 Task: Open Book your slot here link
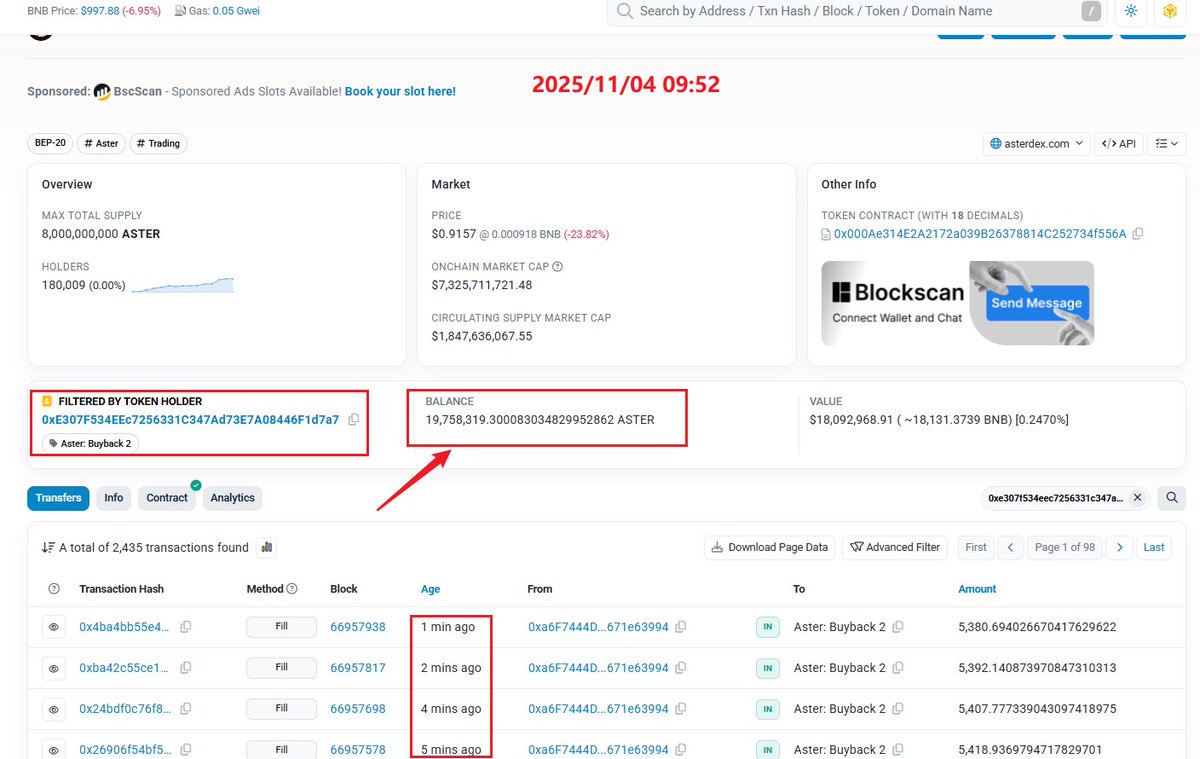coord(400,91)
